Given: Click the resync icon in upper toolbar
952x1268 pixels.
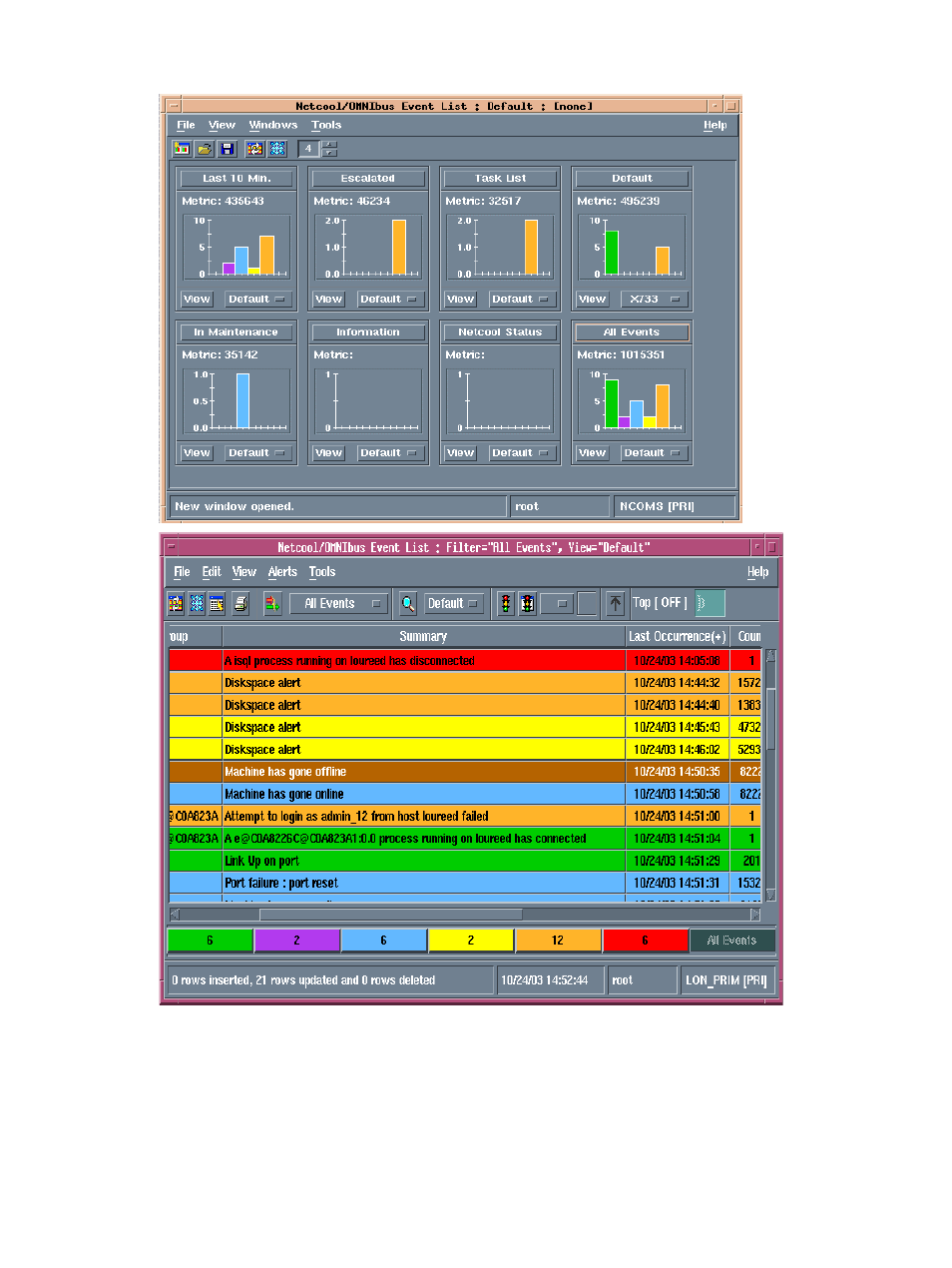Looking at the screenshot, I should (x=254, y=149).
